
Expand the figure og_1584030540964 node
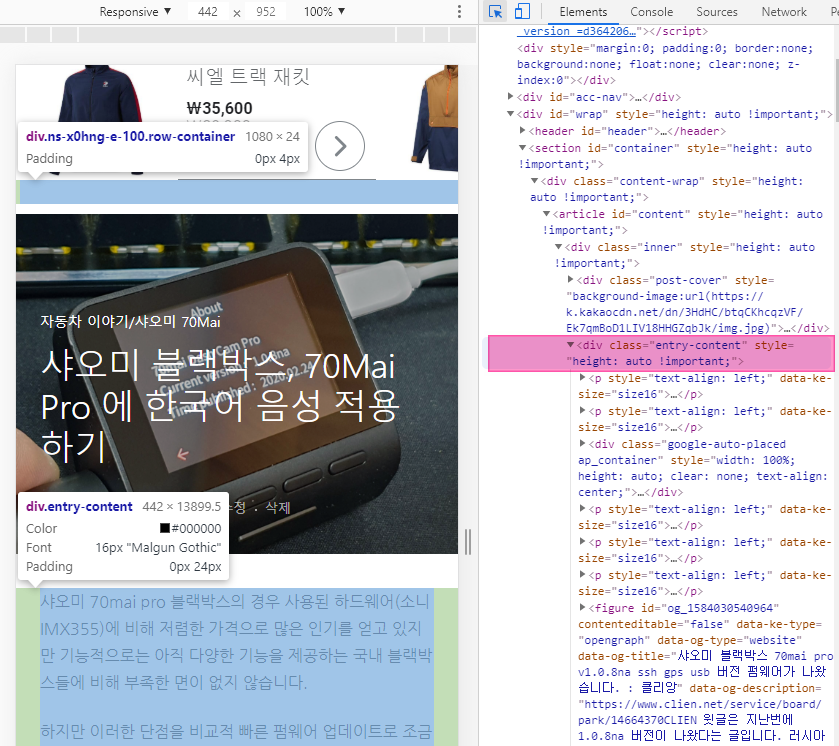[582, 607]
